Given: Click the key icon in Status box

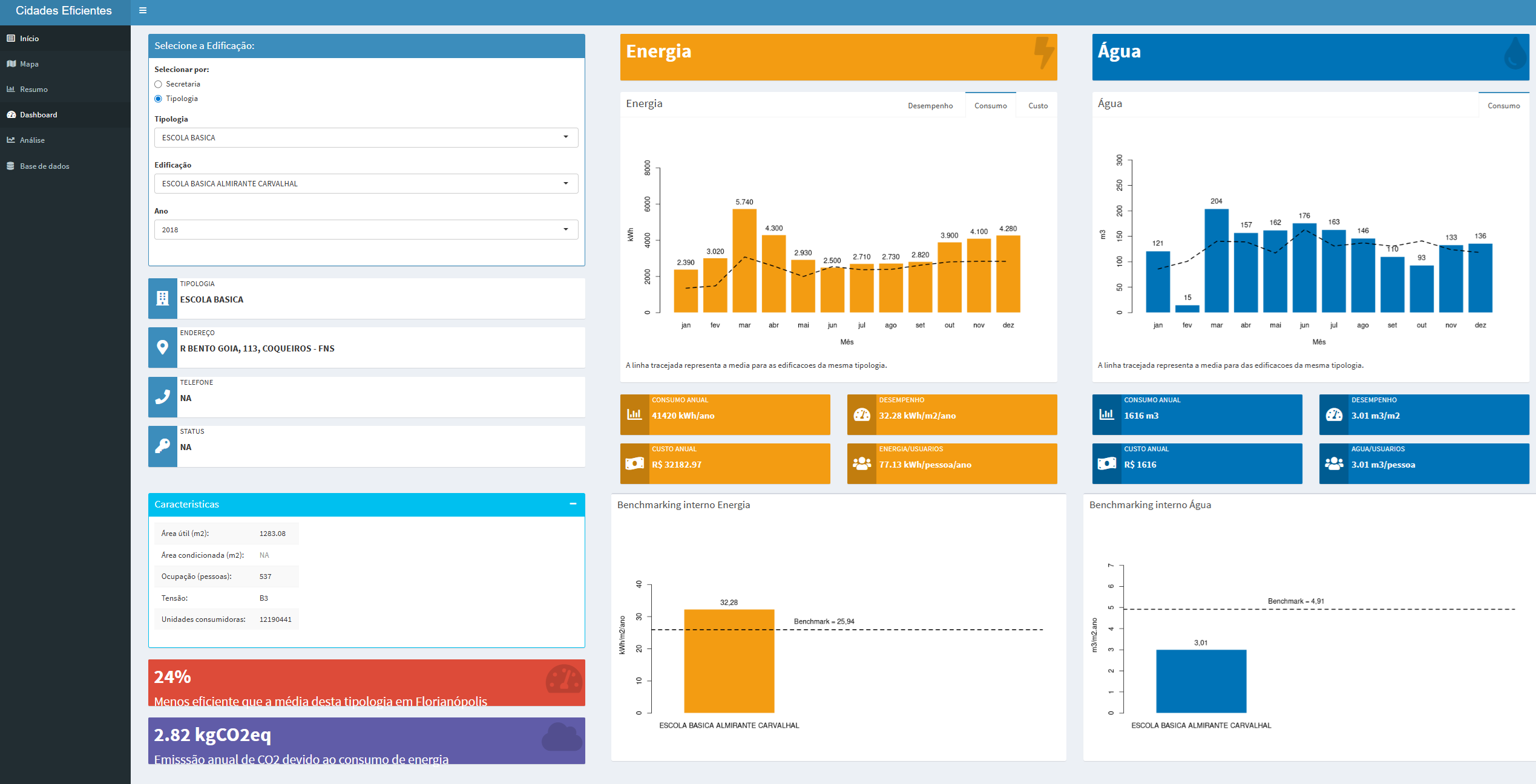Looking at the screenshot, I should click(162, 446).
